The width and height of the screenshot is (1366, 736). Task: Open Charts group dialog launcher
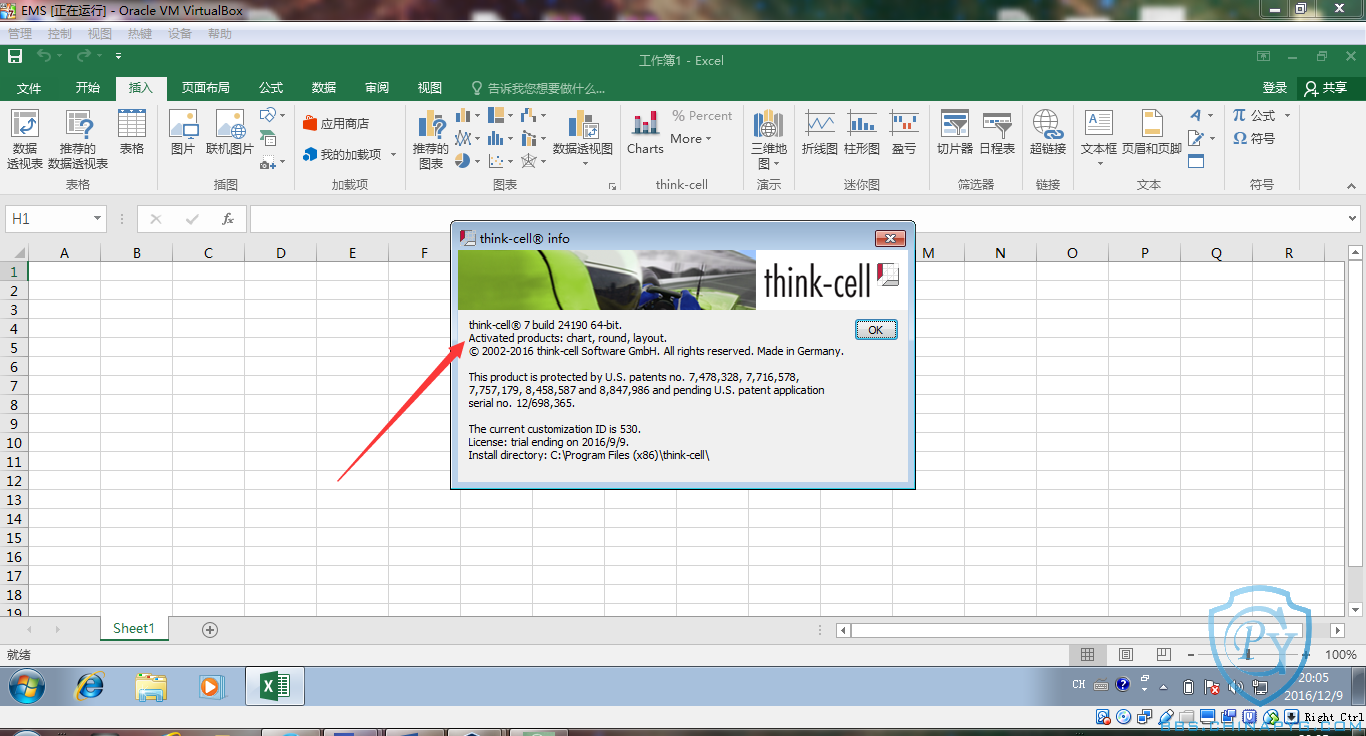(612, 186)
